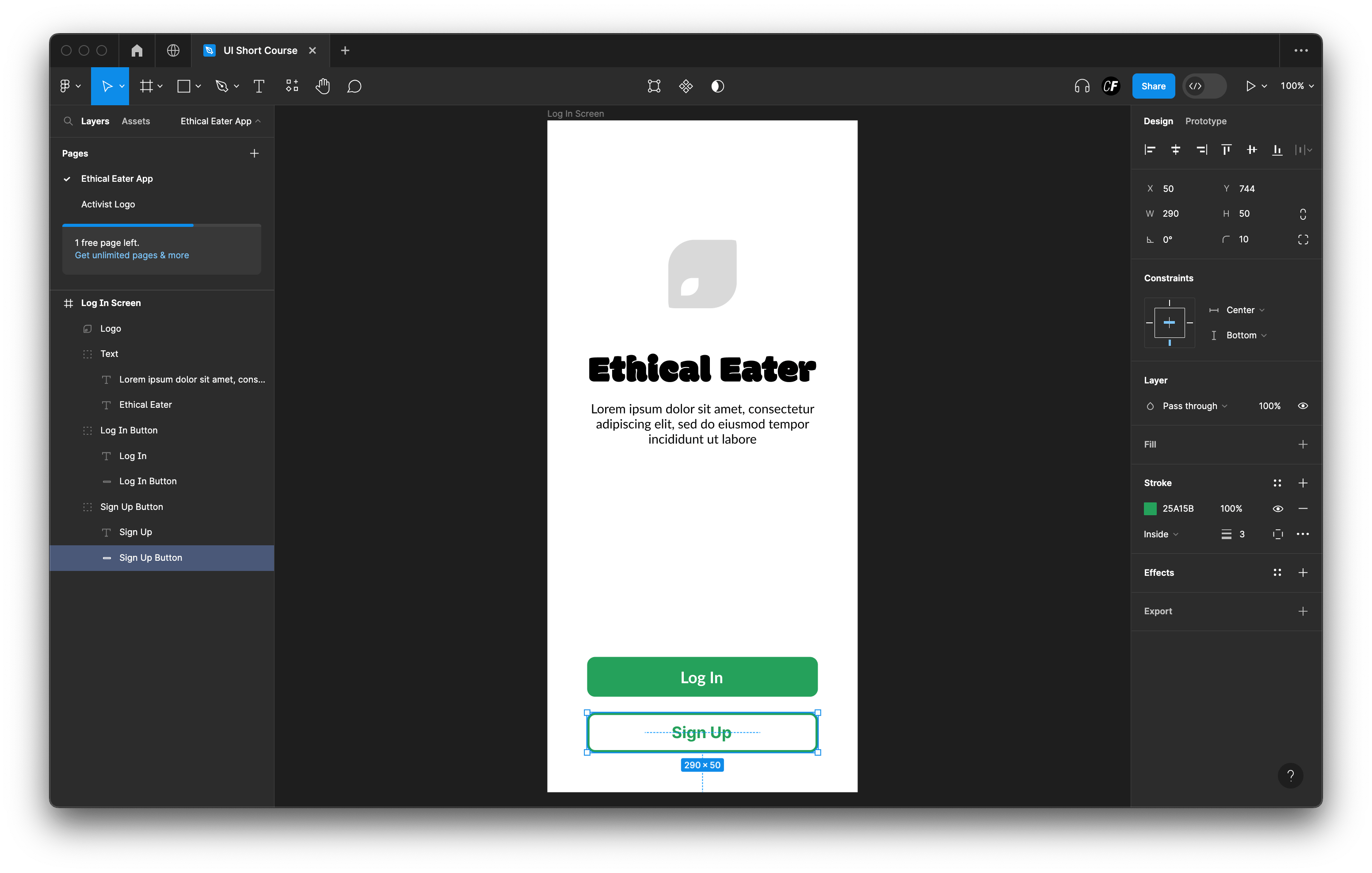Viewport: 1372px width, 873px height.
Task: Switch to the Assets tab
Action: (136, 121)
